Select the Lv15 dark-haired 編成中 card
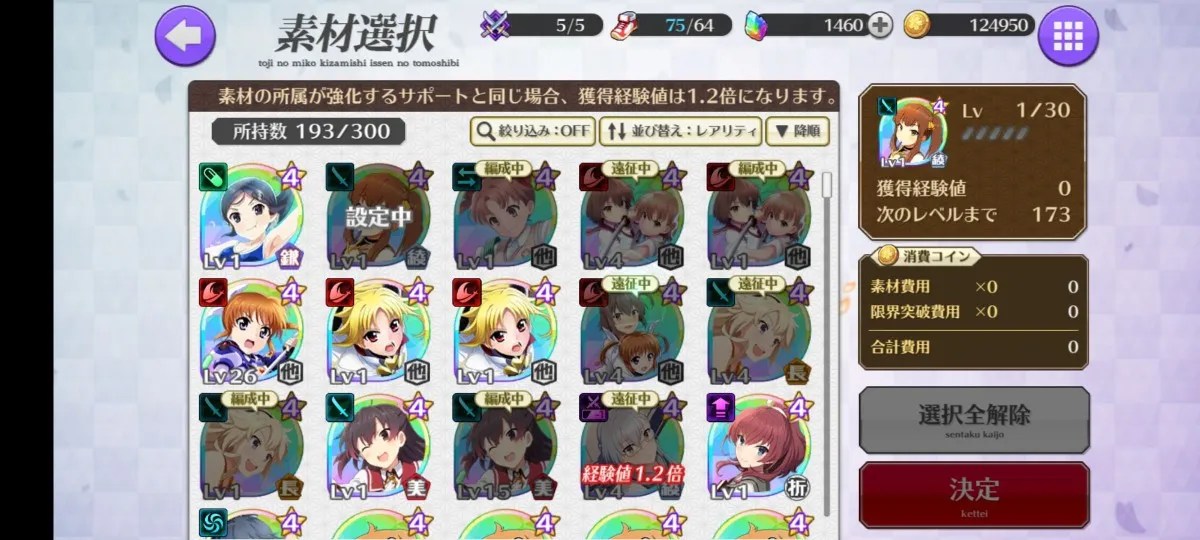Viewport: 1200px width, 540px height. [506, 447]
